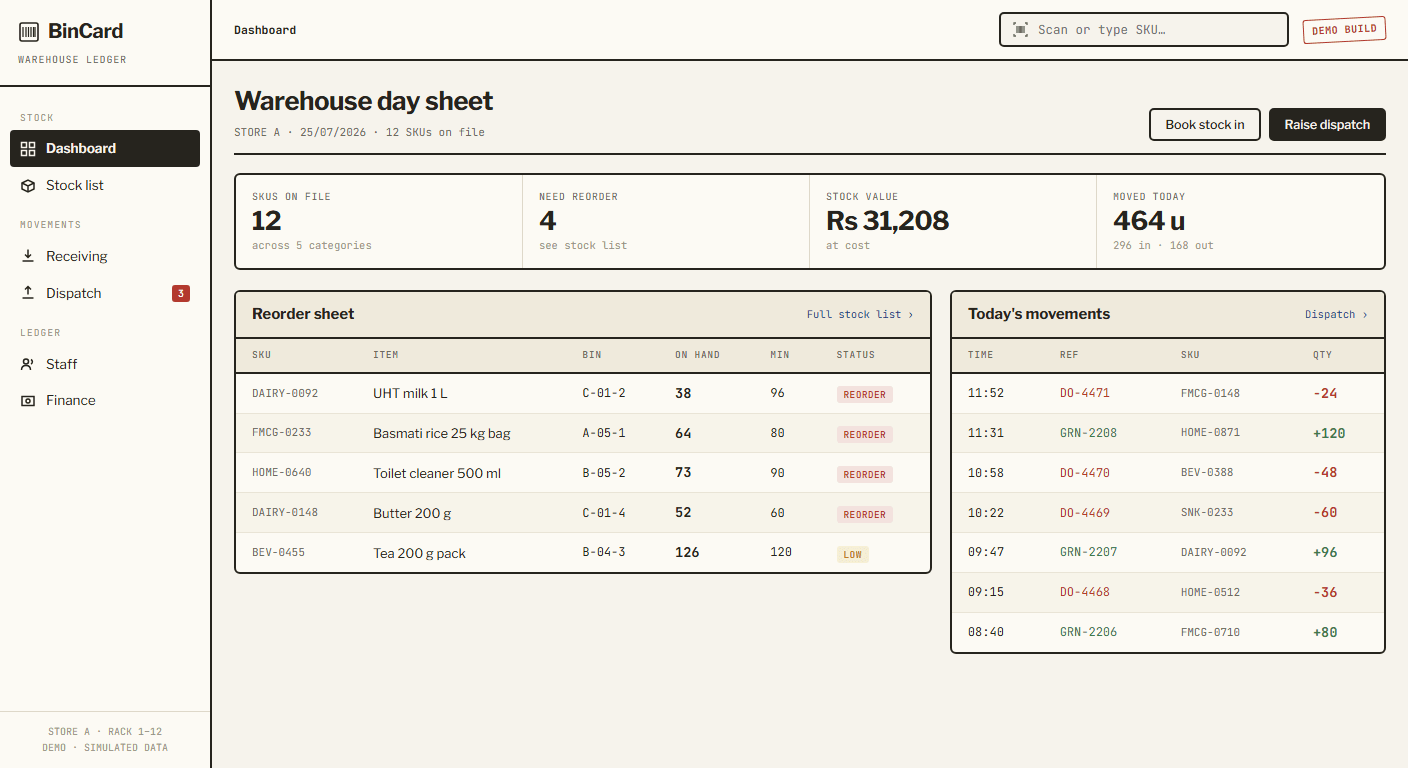Viewport: 1408px width, 768px height.
Task: Click the Need reorder card
Action: 666,222
